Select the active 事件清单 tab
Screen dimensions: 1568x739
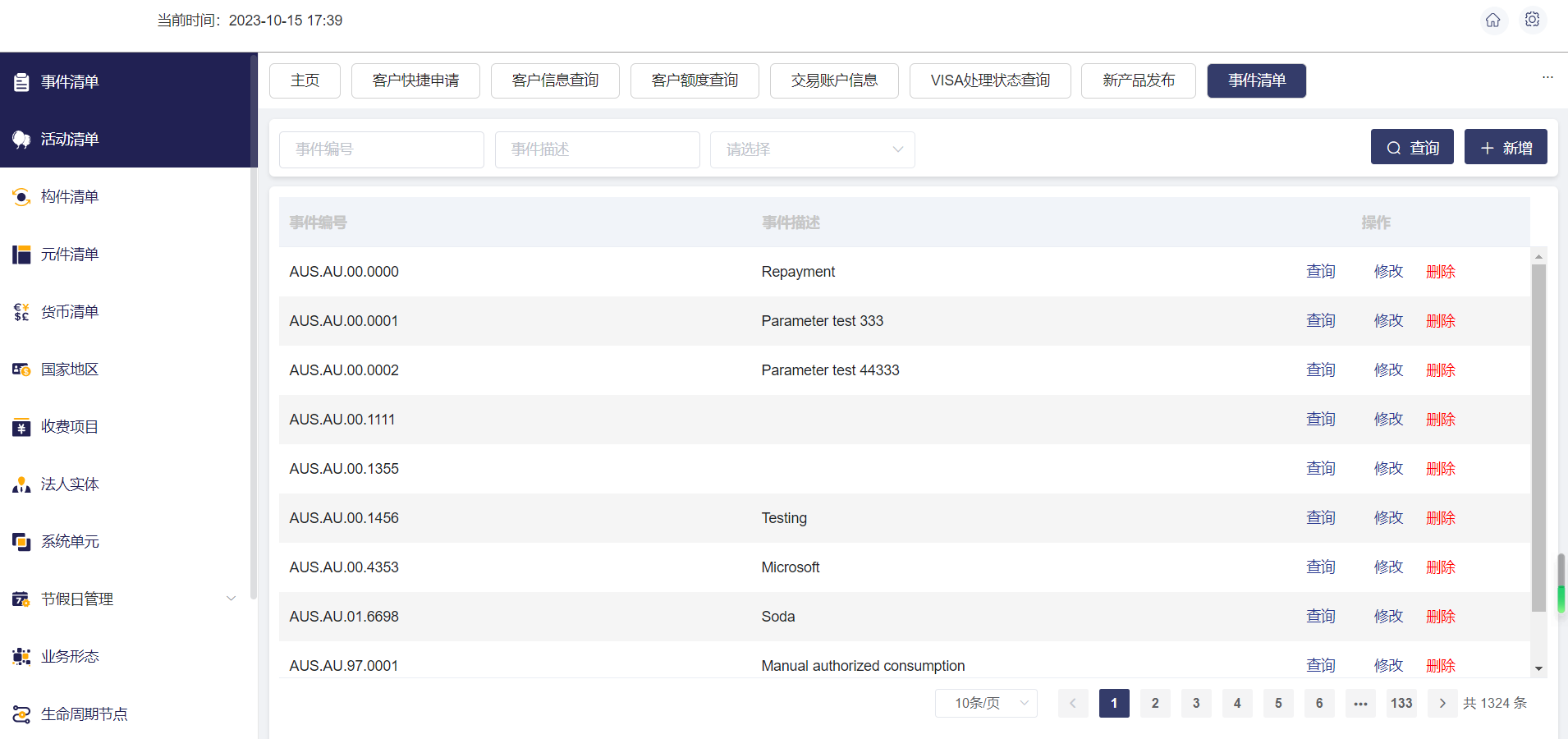[1257, 80]
